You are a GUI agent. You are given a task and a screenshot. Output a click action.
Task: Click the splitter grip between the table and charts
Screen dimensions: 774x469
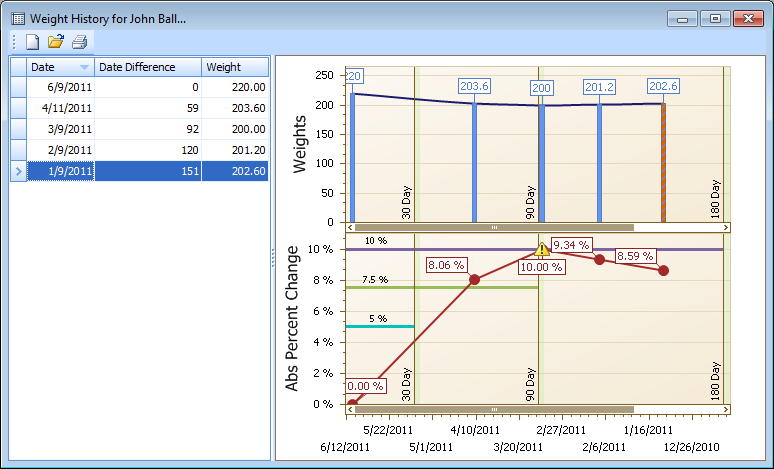273,258
